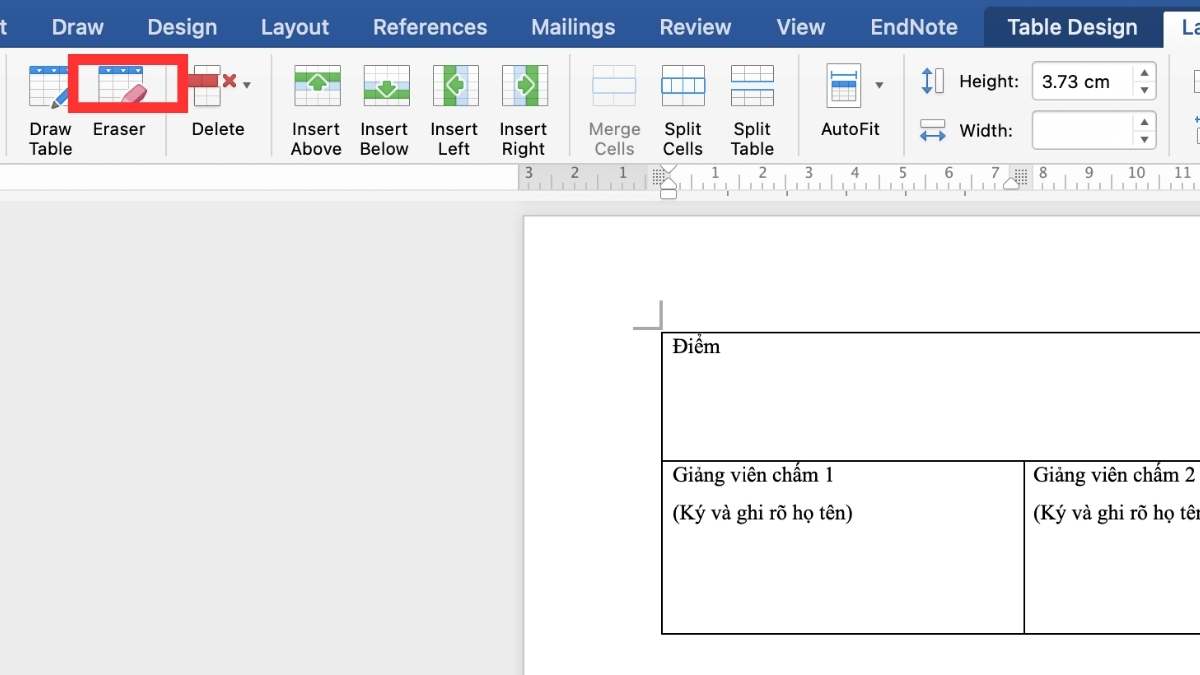The width and height of the screenshot is (1200, 675).
Task: Open the EndNote tab
Action: coord(914,27)
